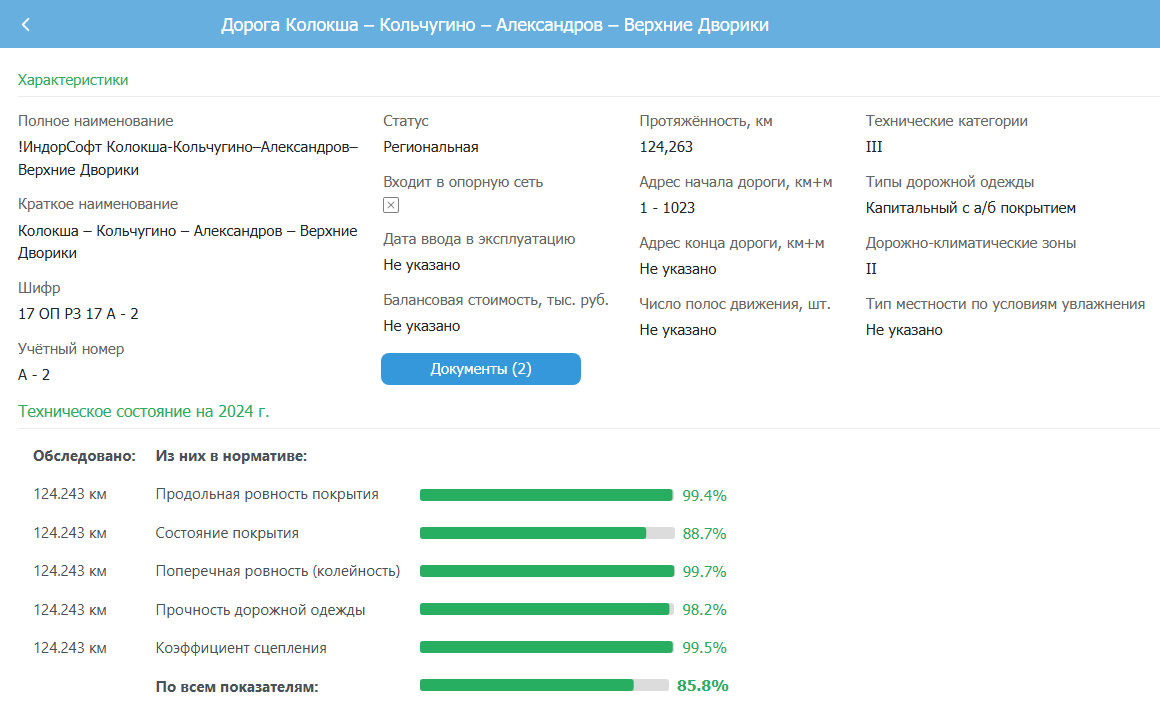Select the Учётный номер value 'А - 2'
The image size is (1160, 712).
[34, 375]
